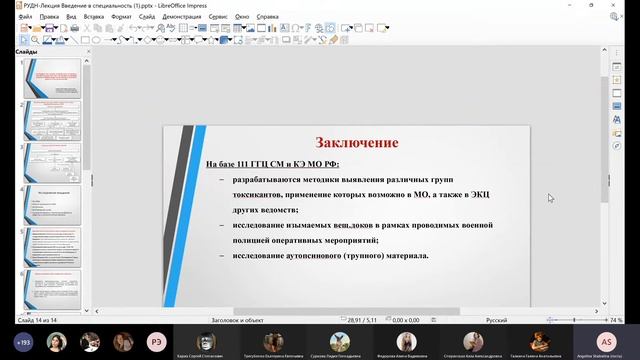Select the Ellipse shape tool
Screen dimensions: 640x360
96,40
